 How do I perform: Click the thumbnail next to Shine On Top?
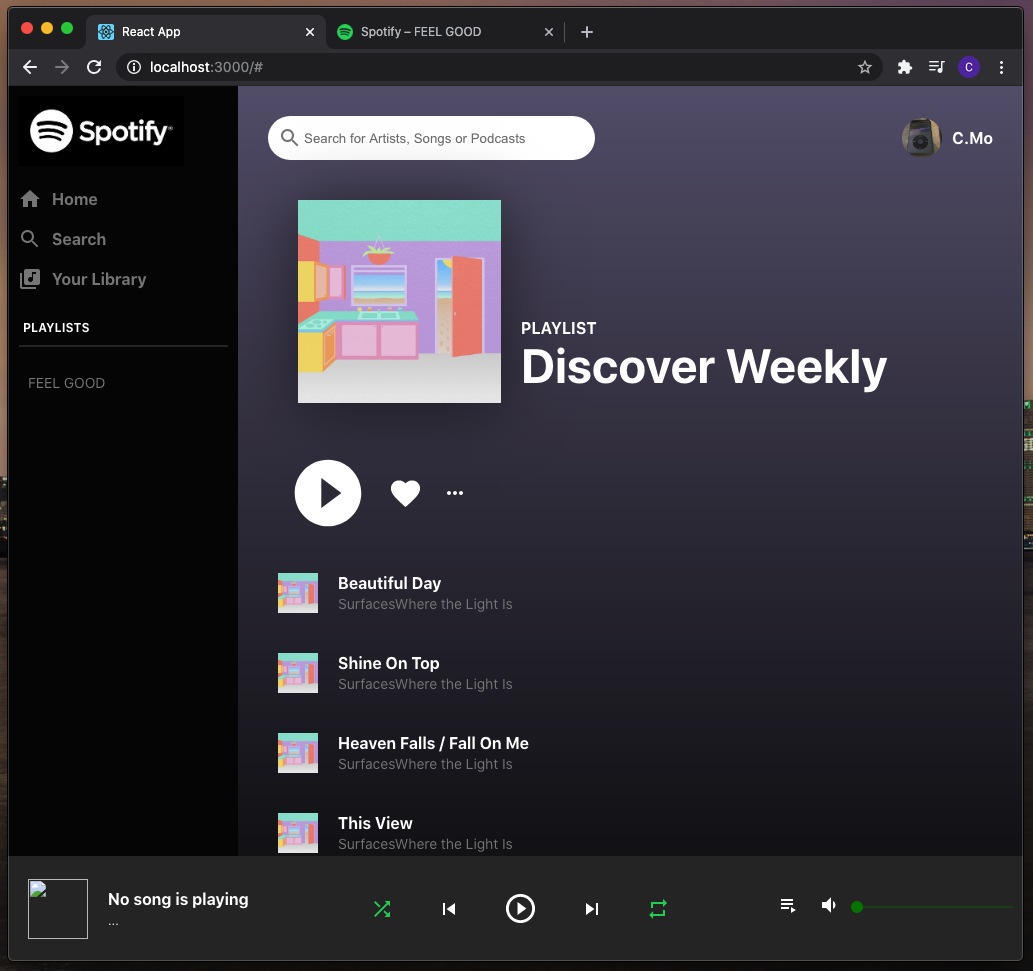coord(298,673)
